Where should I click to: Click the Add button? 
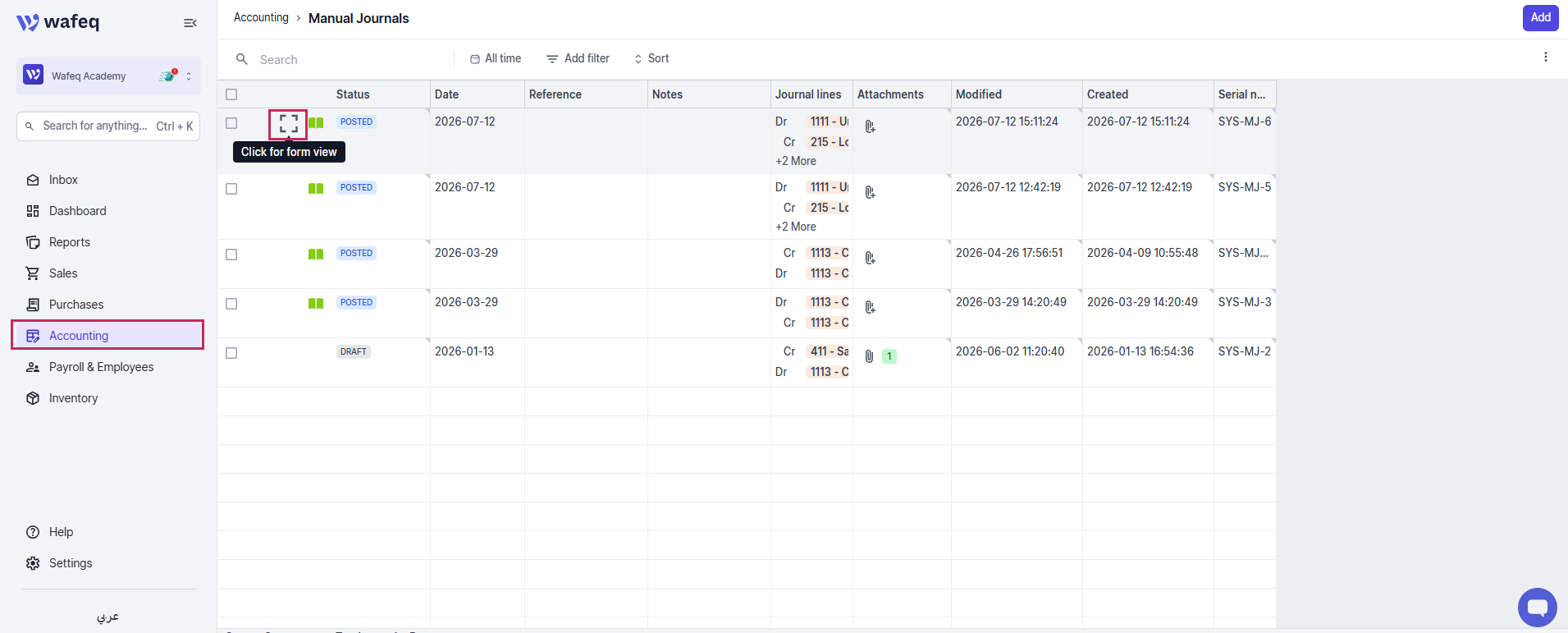(x=1540, y=17)
